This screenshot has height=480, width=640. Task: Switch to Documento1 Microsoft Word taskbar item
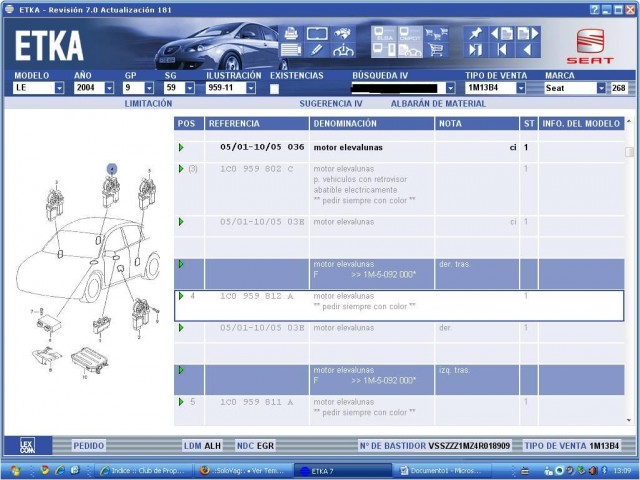(445, 471)
